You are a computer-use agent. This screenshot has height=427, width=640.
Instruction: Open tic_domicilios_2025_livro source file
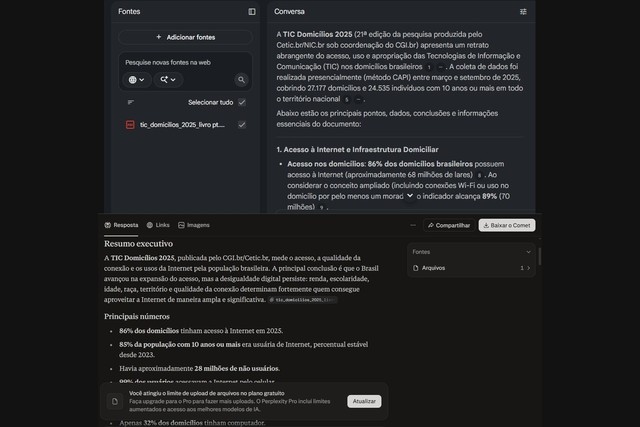pyautogui.click(x=182, y=125)
